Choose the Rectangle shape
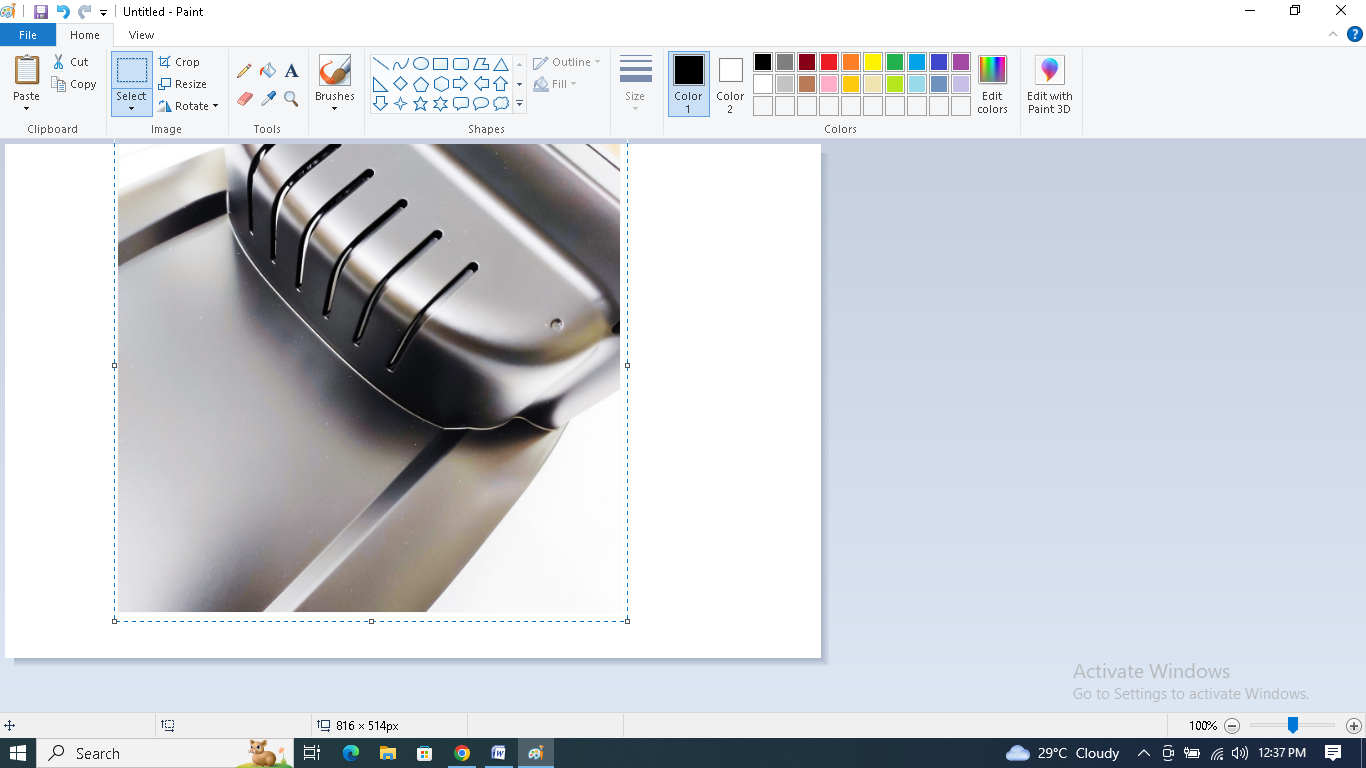 coord(440,64)
